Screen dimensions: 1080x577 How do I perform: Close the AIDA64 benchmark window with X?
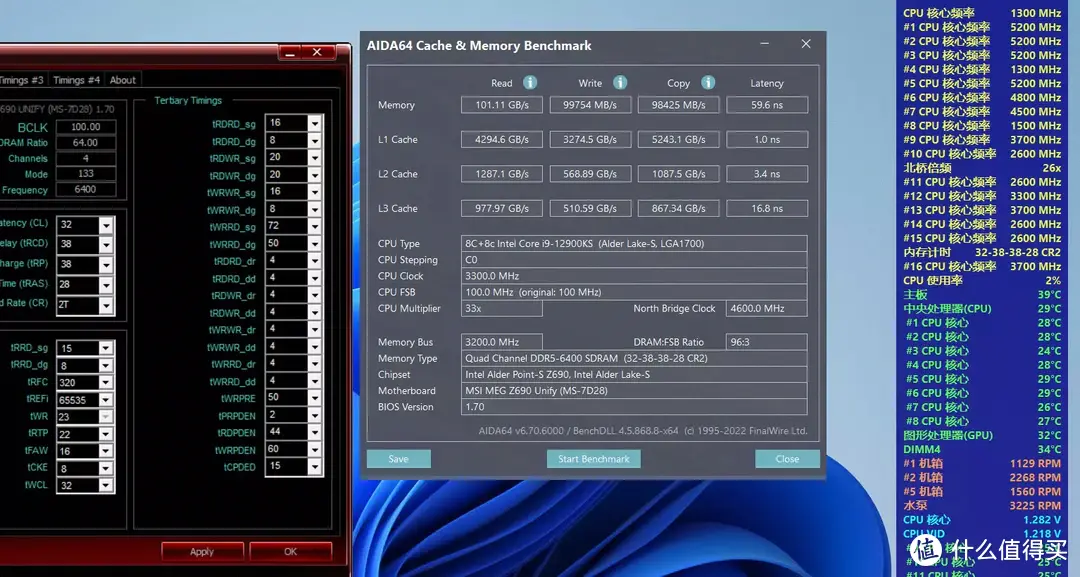(x=806, y=44)
